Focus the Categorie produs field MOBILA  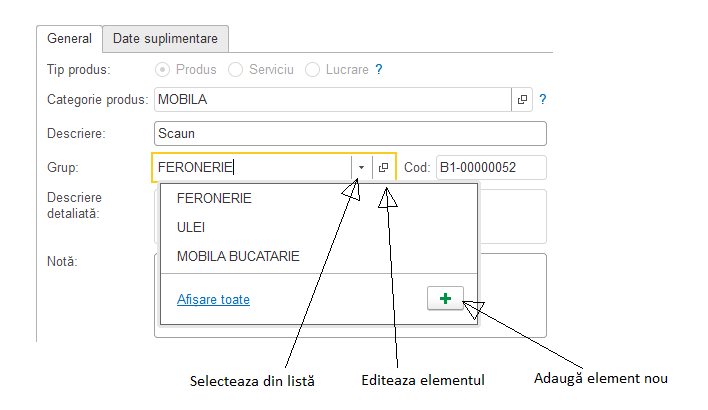click(333, 99)
